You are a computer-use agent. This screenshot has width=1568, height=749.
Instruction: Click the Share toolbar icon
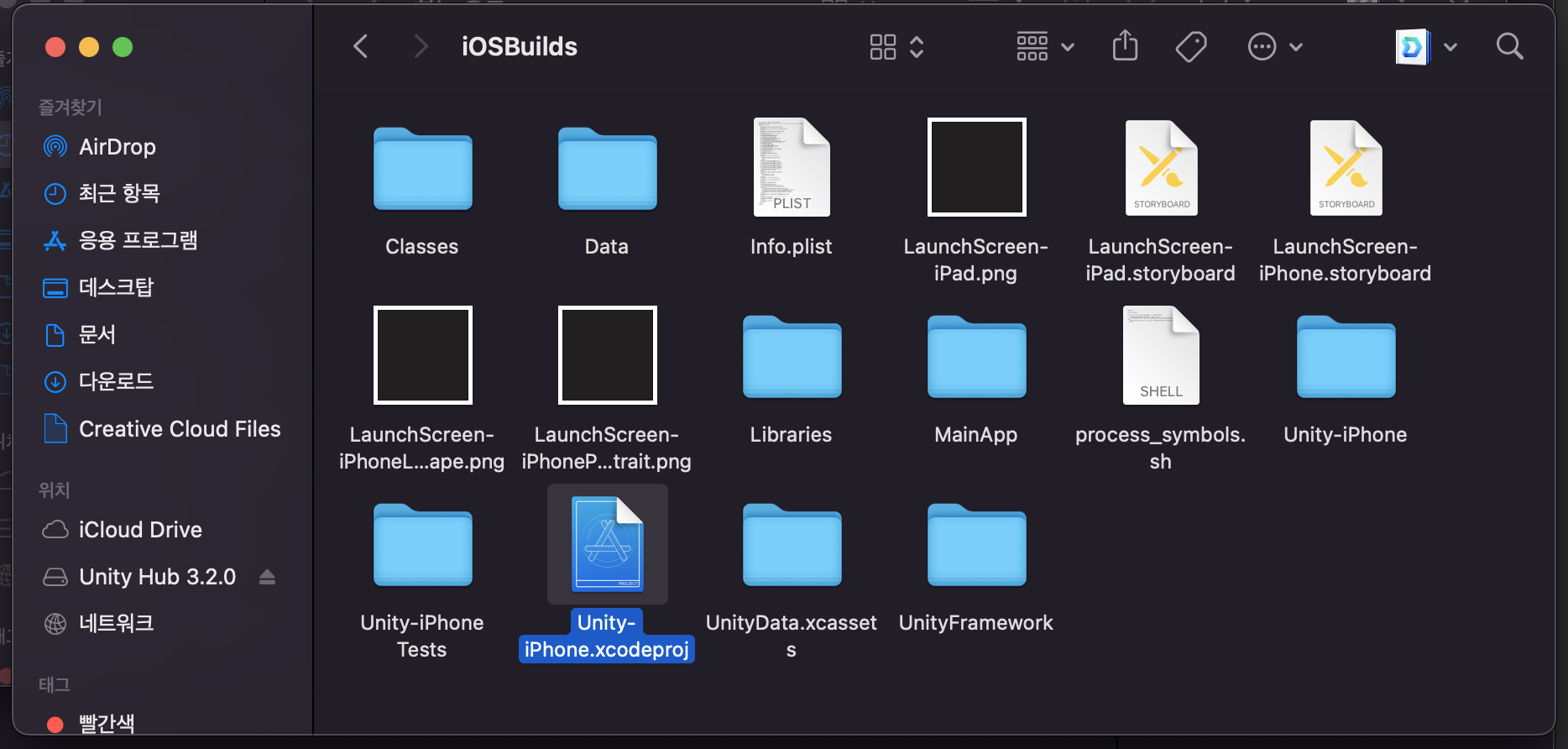1125,45
